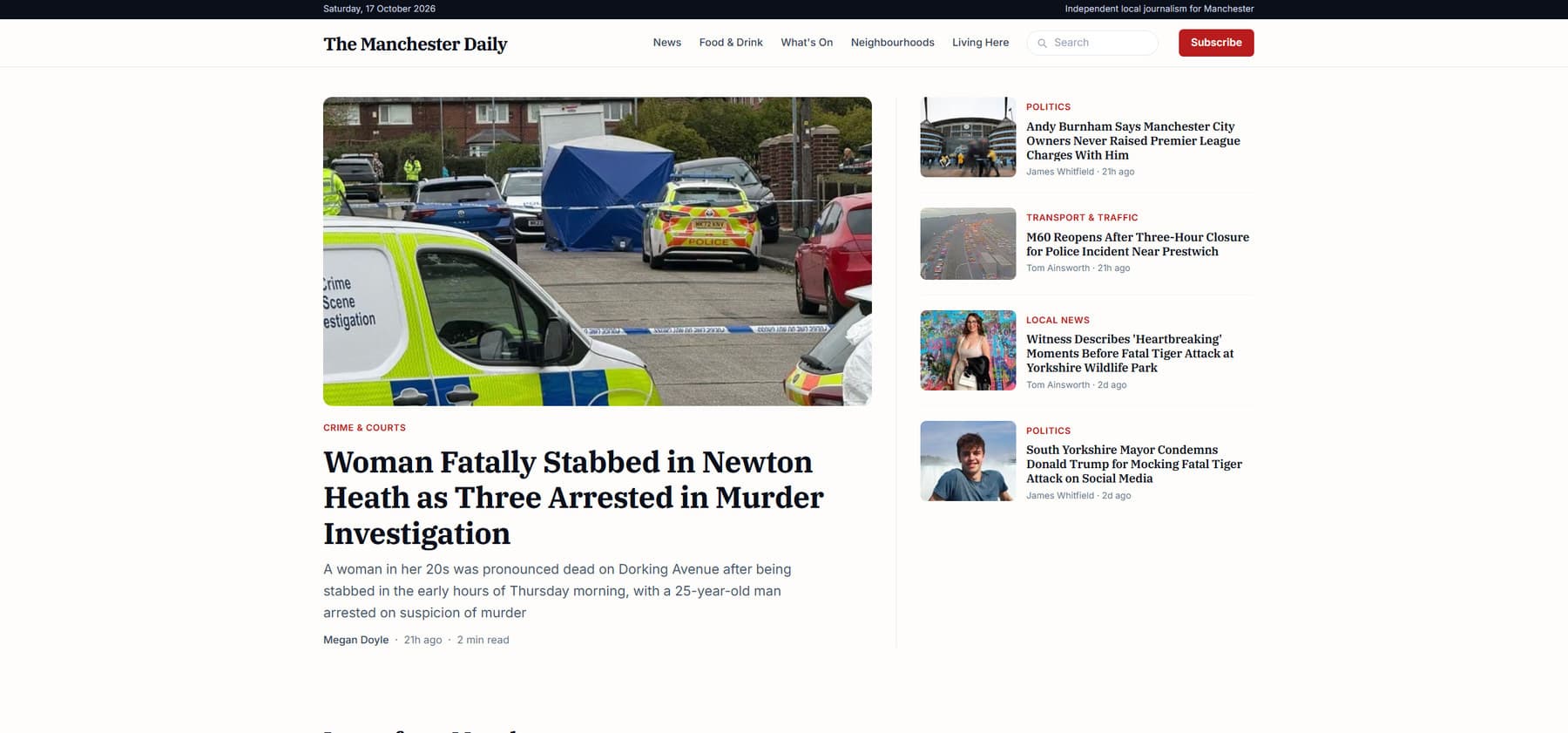Read the Andy Burnham Manchester City headline
This screenshot has width=1568, height=733.
1132,141
